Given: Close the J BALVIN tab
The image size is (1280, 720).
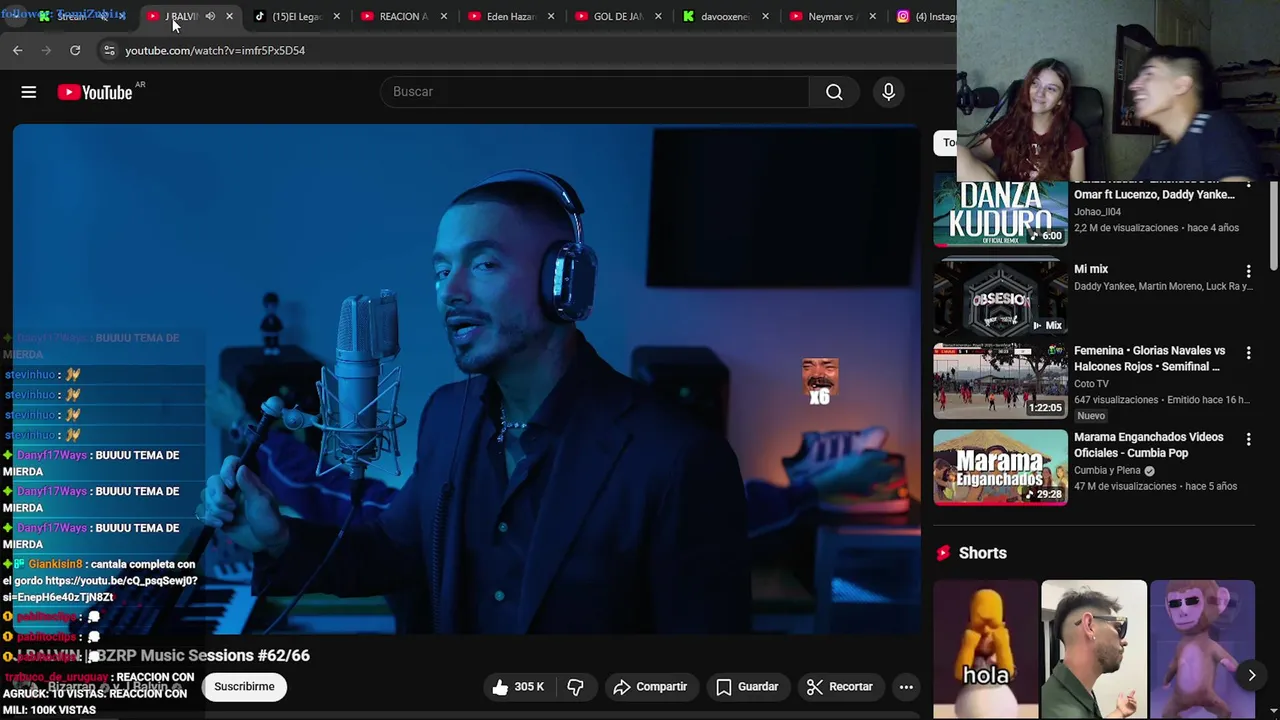Looking at the screenshot, I should pos(229,16).
